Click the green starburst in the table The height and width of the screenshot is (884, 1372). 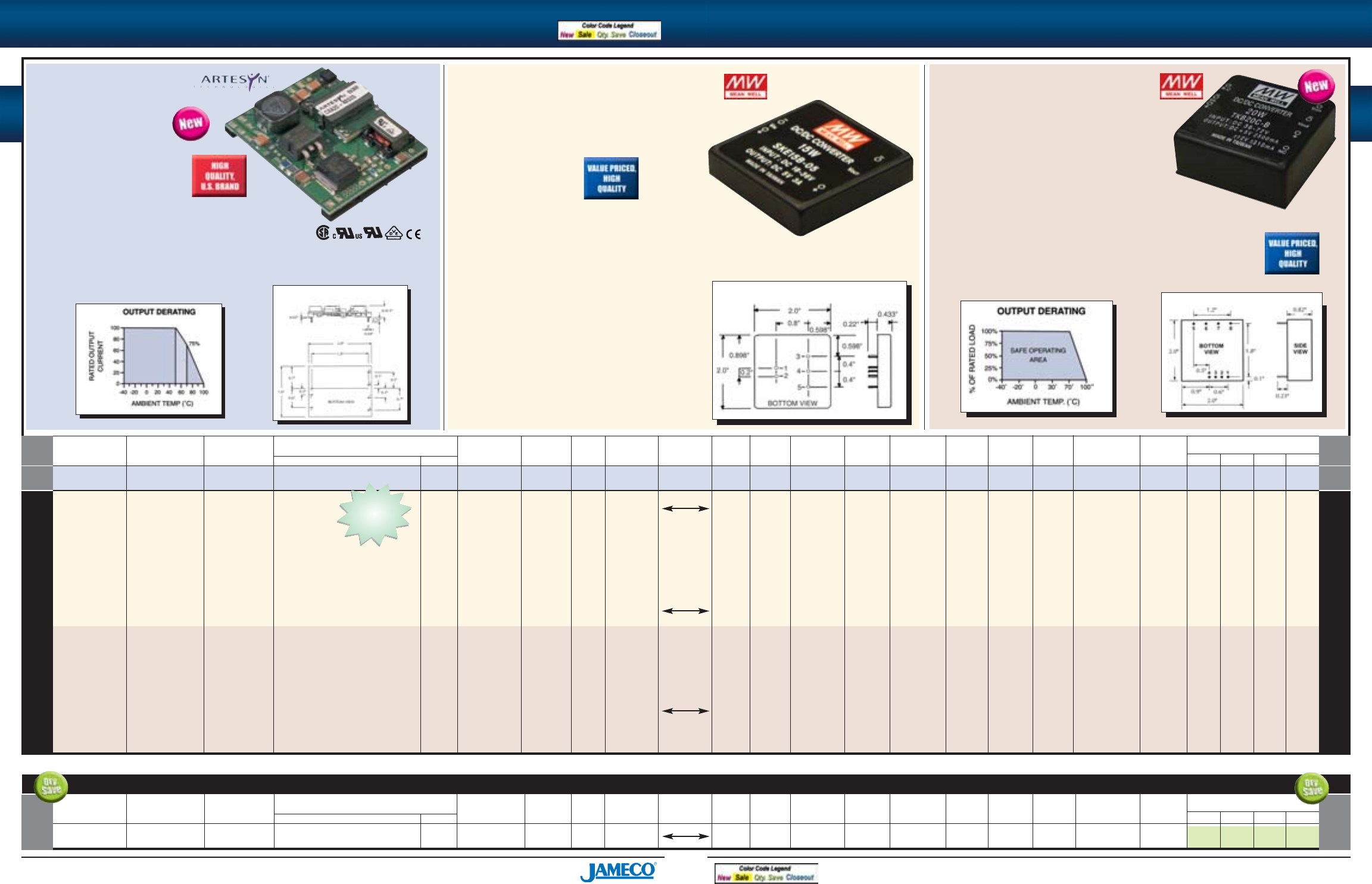pyautogui.click(x=375, y=514)
